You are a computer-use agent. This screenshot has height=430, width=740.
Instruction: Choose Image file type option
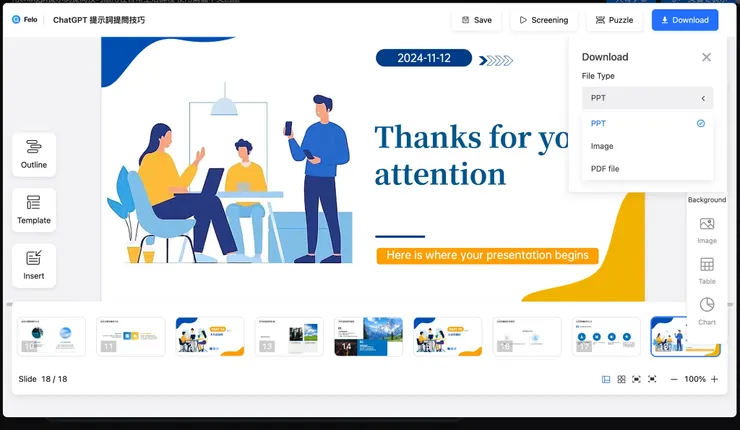(x=648, y=146)
